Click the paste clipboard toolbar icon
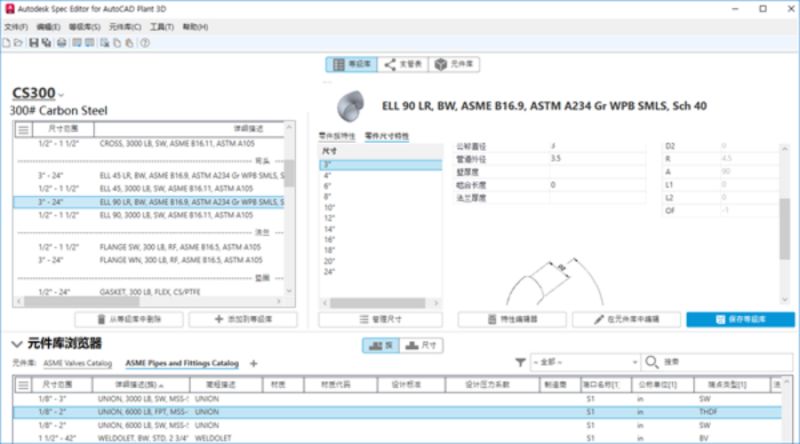Image resolution: width=800 pixels, height=444 pixels. pos(130,43)
